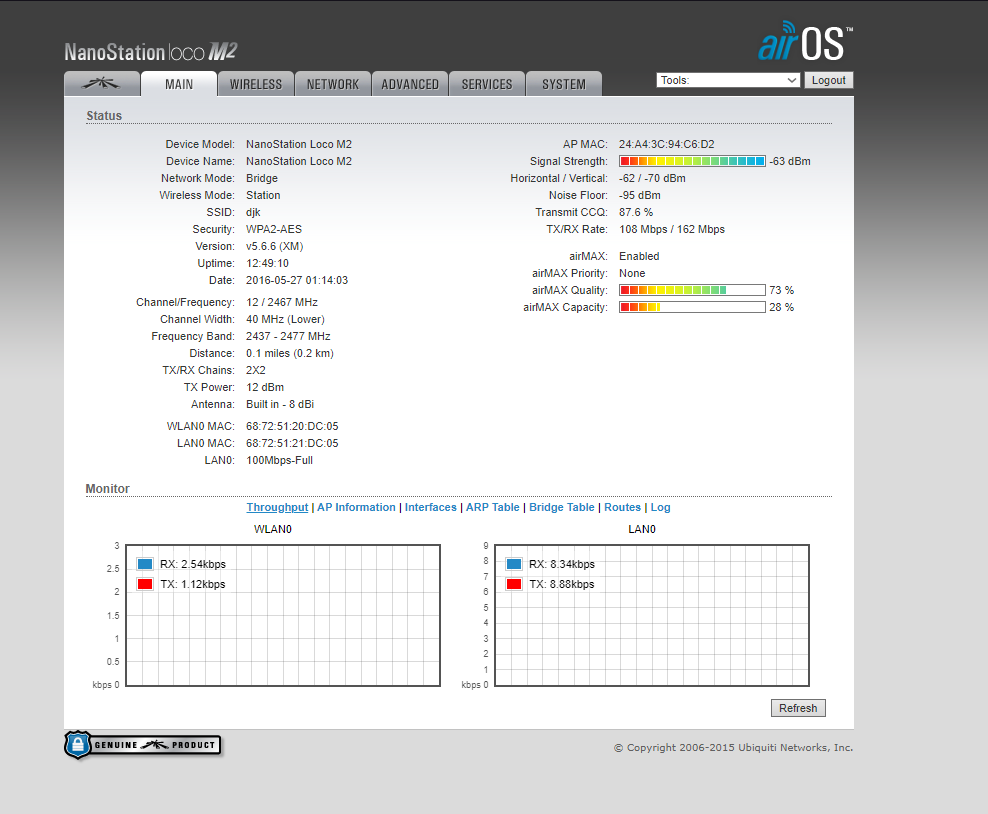The height and width of the screenshot is (814, 988).
Task: Click the red TX legend swatch in WLAN0 graph
Action: point(145,584)
